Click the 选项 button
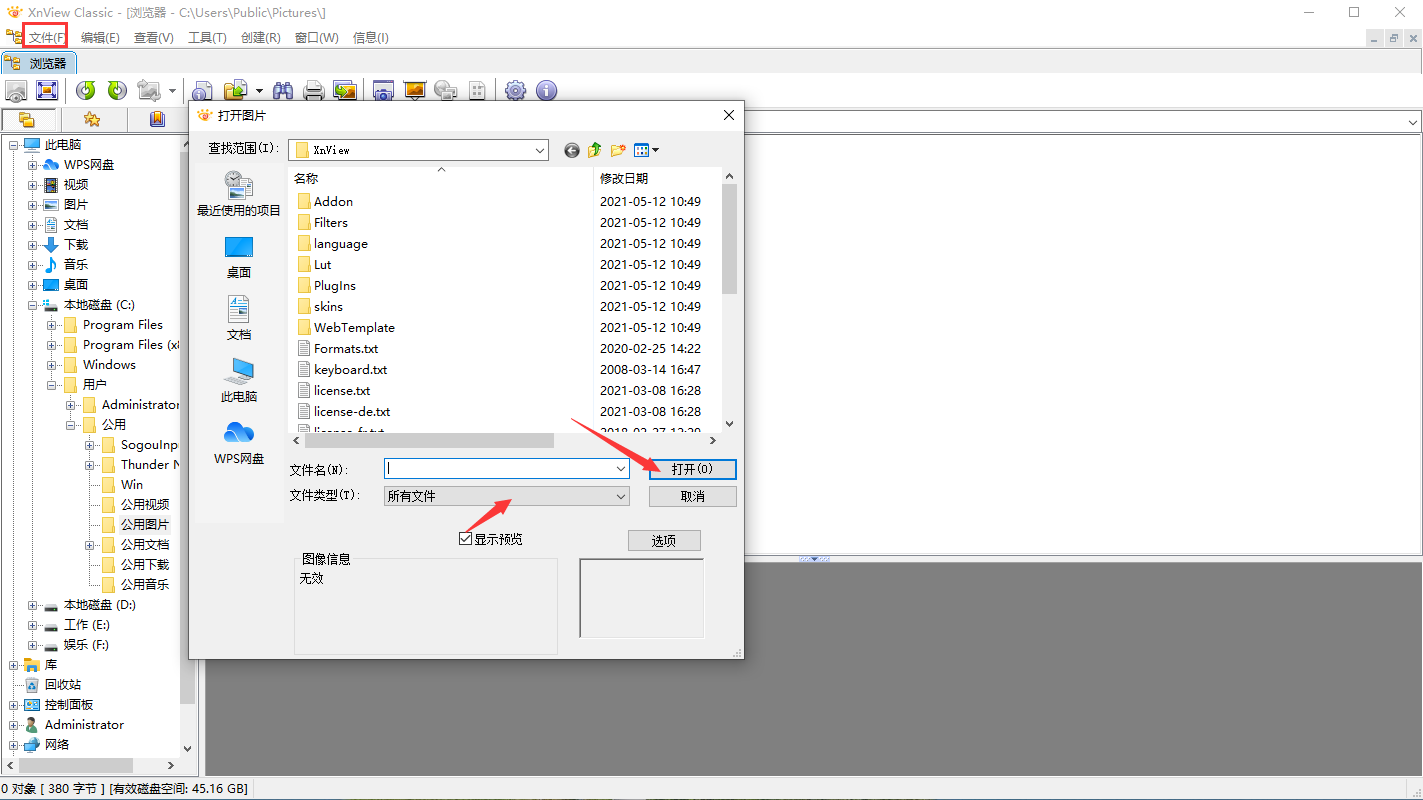Screen dimensions: 1423x800 coord(664,540)
